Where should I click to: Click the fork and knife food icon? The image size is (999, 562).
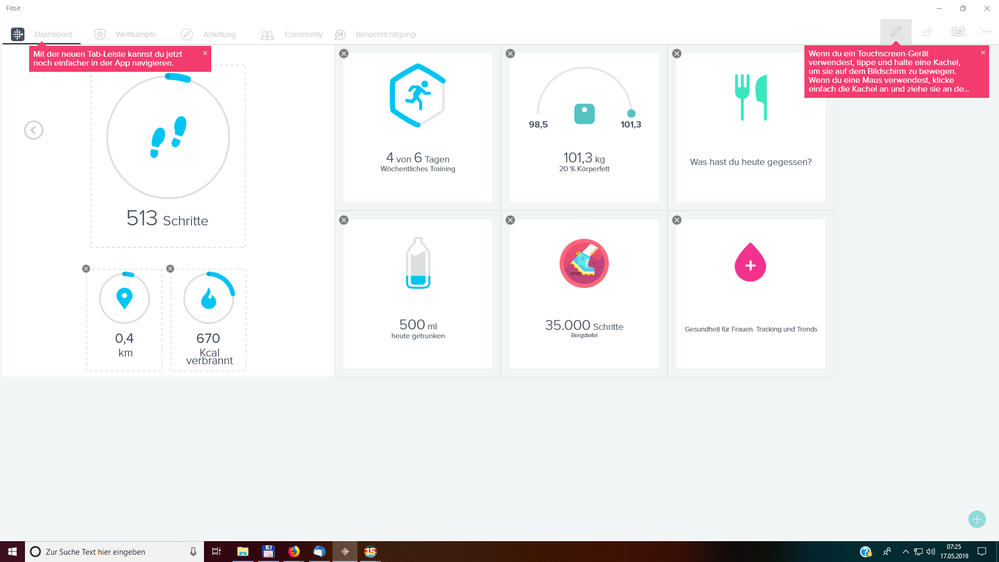(750, 98)
